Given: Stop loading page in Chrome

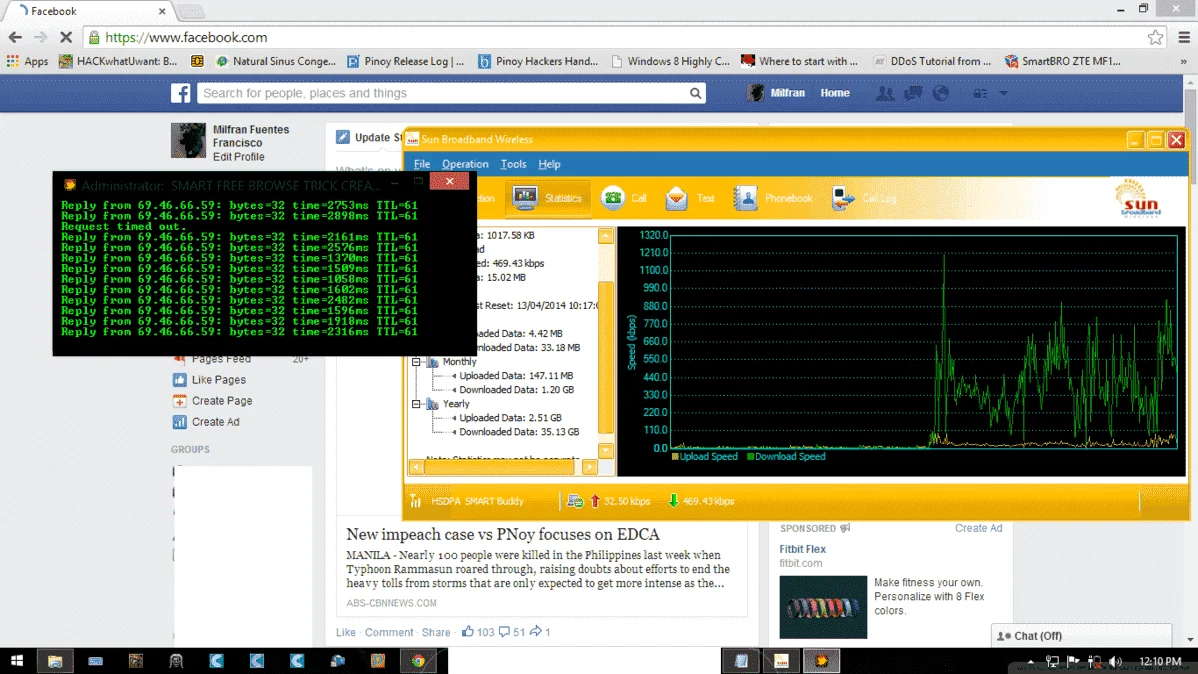Looking at the screenshot, I should pyautogui.click(x=66, y=37).
